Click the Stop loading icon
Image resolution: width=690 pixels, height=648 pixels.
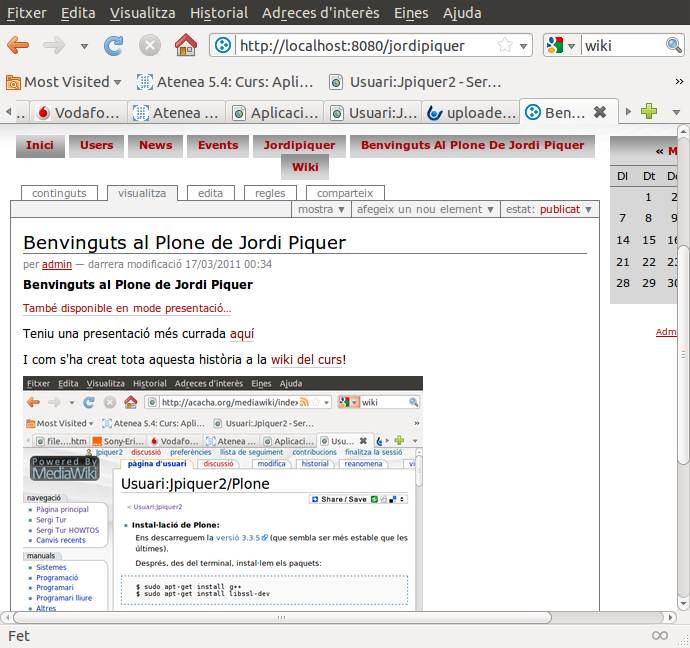[x=149, y=45]
